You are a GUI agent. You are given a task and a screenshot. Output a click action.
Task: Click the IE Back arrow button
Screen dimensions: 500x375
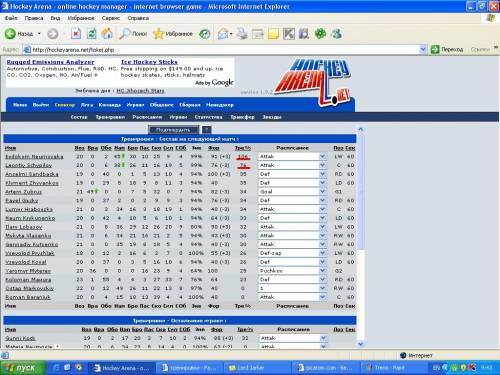point(10,34)
